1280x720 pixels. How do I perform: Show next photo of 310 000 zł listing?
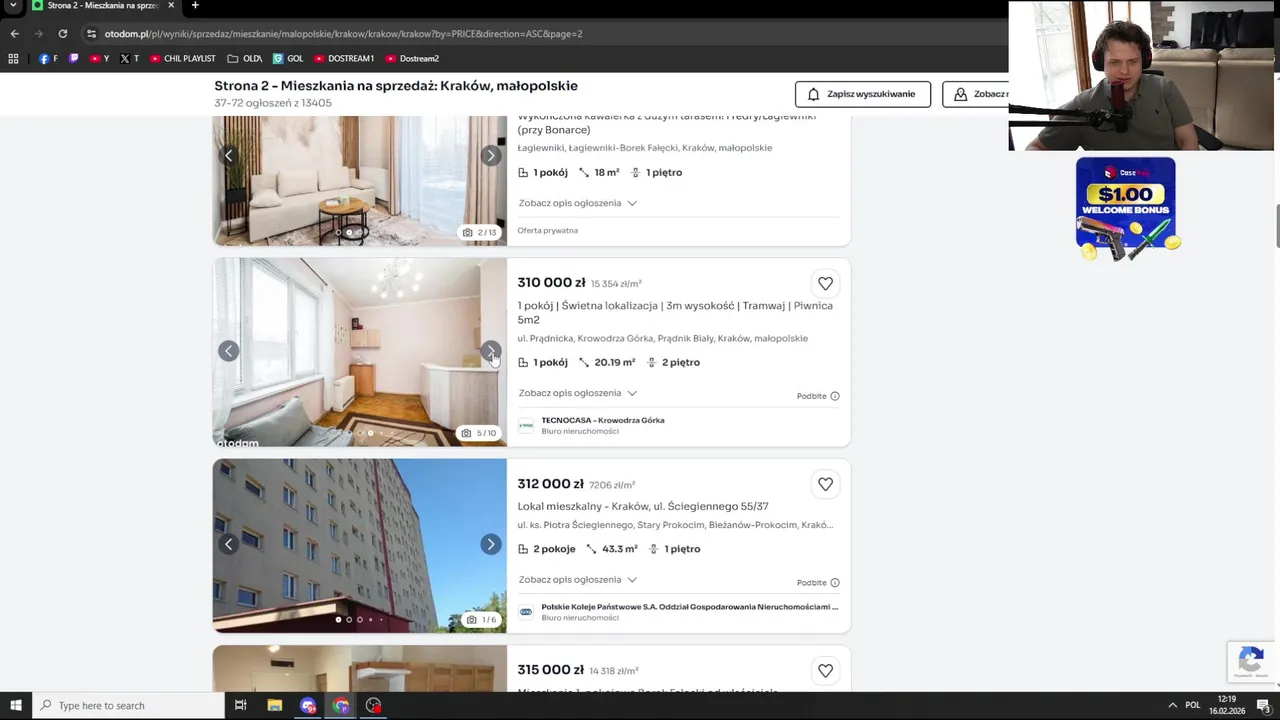point(490,351)
